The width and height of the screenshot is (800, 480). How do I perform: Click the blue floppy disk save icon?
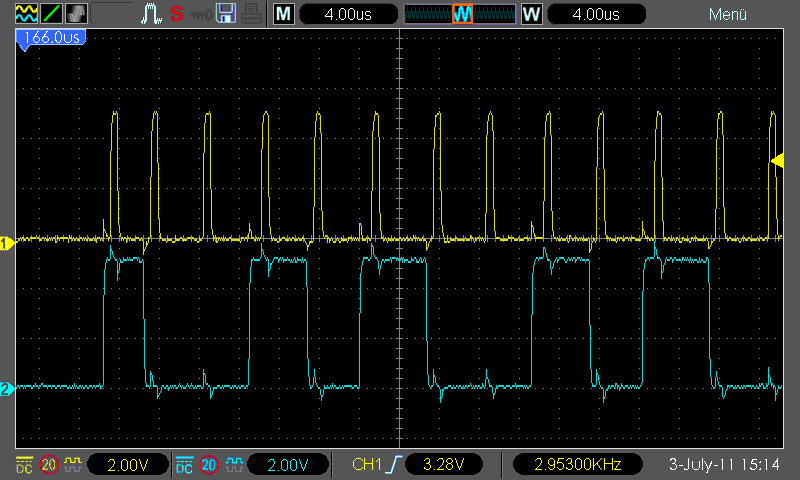[x=226, y=14]
